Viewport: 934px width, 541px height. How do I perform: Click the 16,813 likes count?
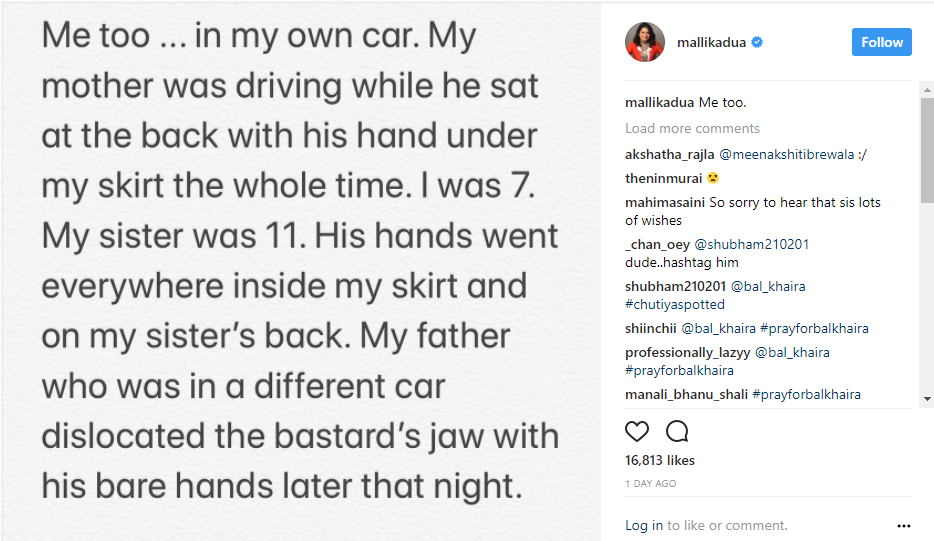pos(660,461)
